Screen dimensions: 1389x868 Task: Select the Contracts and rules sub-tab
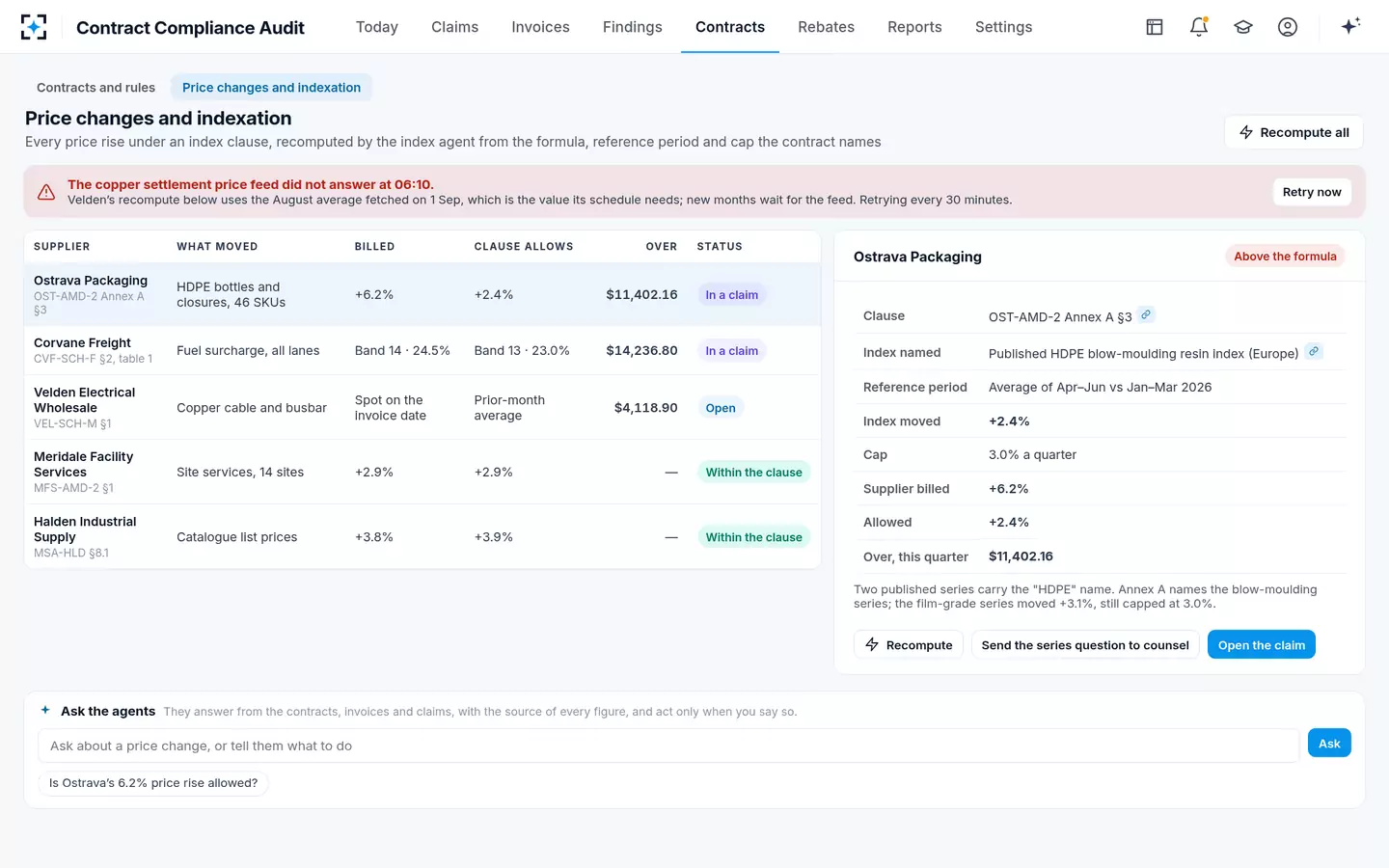(x=95, y=87)
